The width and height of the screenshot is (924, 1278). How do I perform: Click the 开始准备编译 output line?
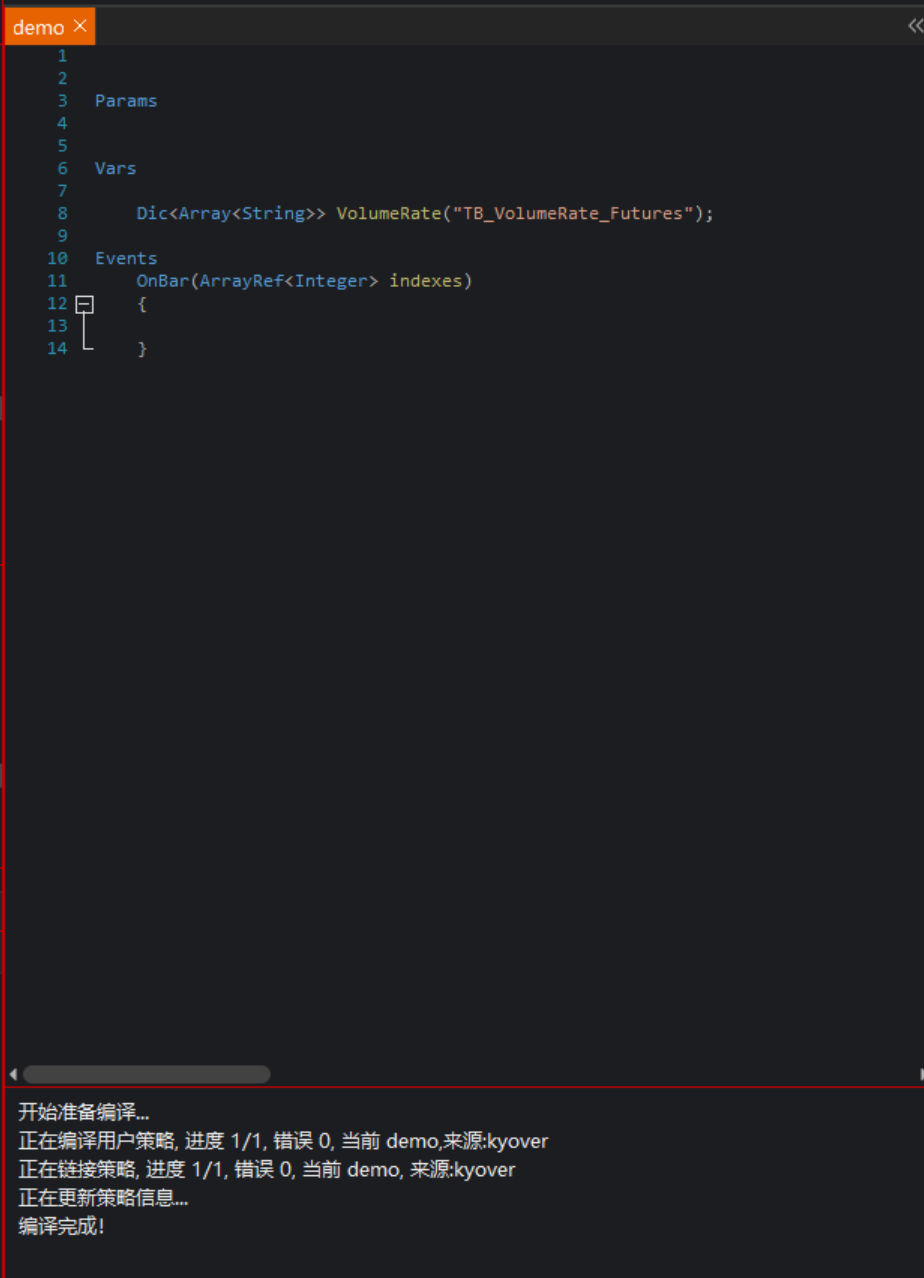(83, 1112)
